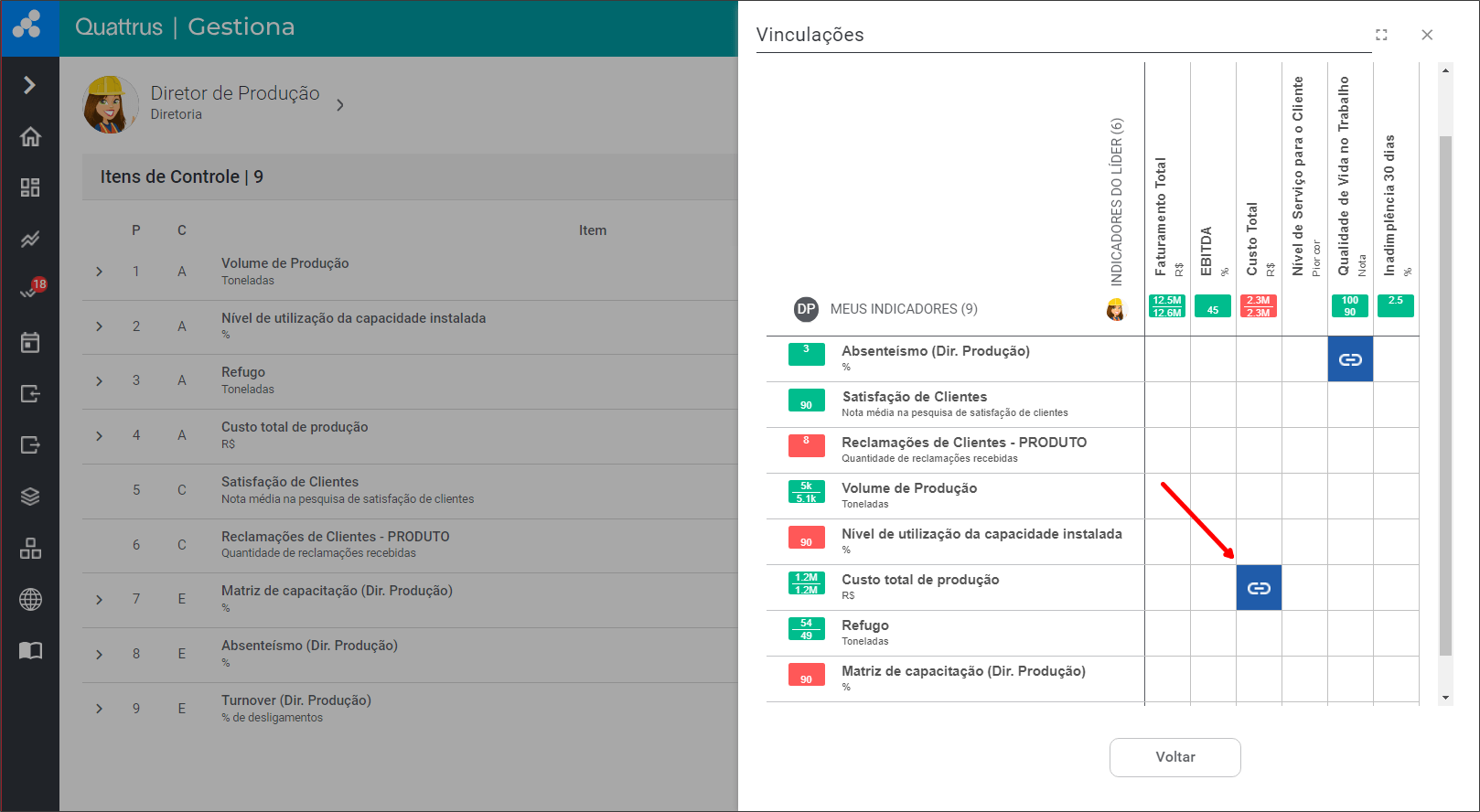Open the calendar icon in the sidebar
The width and height of the screenshot is (1480, 812).
30,343
